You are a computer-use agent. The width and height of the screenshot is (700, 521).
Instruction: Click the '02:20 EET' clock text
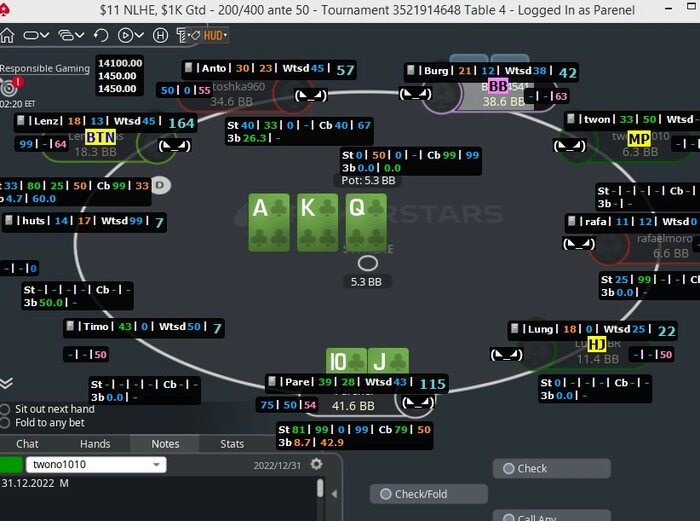(x=17, y=104)
